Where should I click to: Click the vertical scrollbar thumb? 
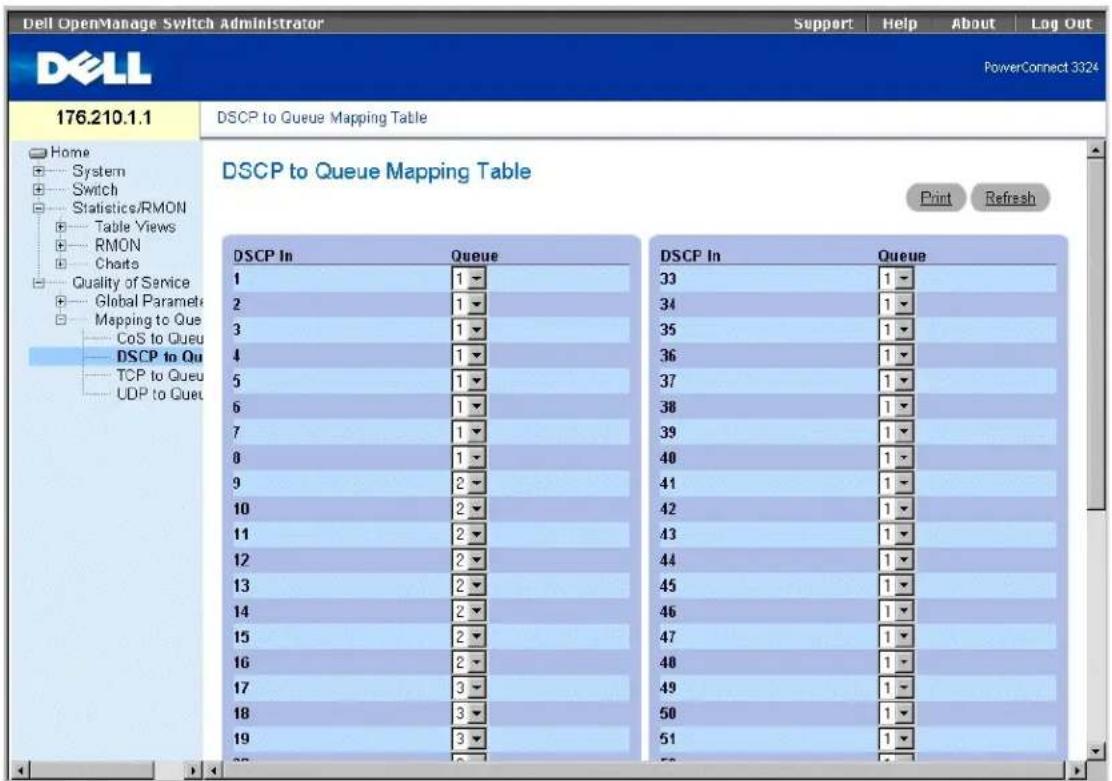click(1096, 333)
